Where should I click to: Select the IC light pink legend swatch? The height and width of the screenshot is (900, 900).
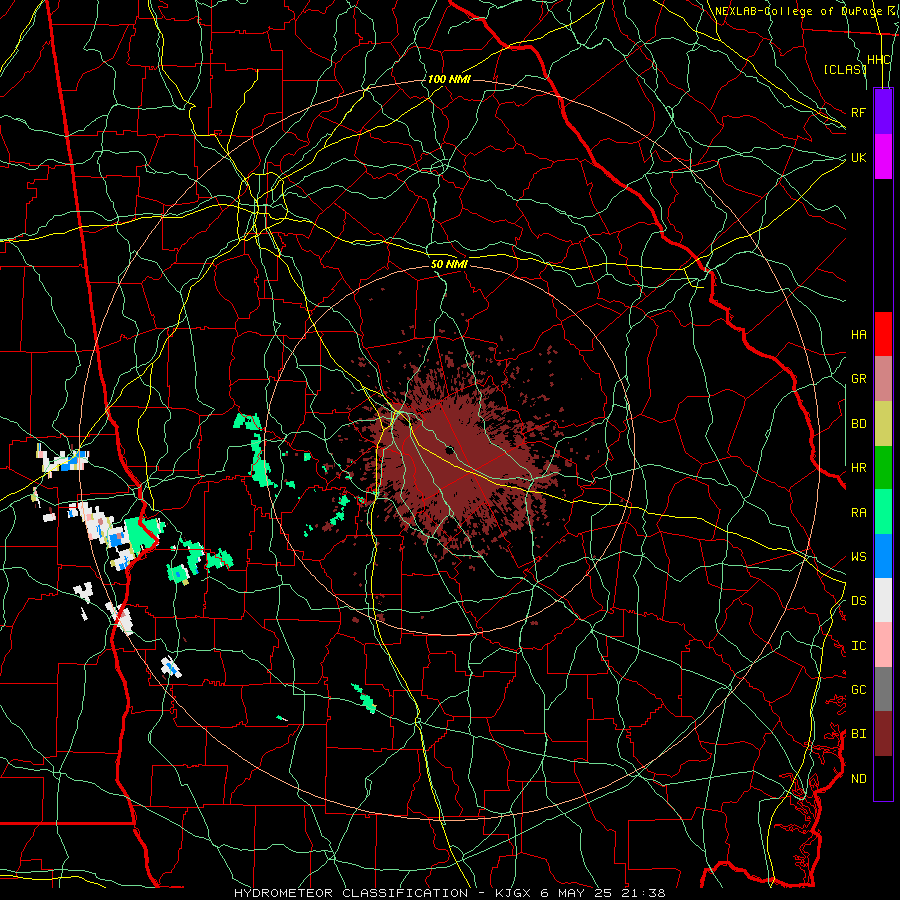(x=883, y=645)
